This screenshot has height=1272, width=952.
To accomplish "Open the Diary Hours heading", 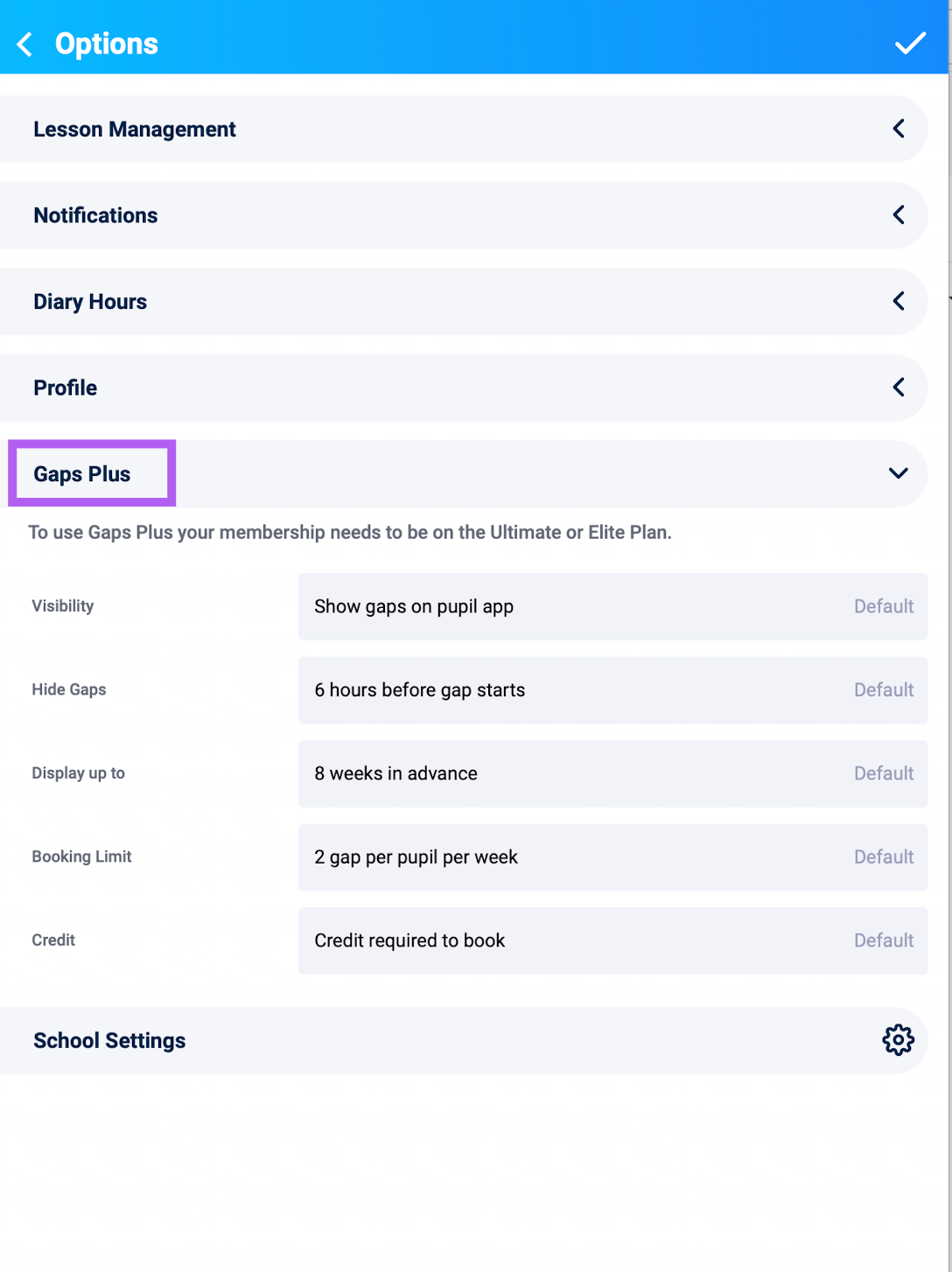I will (x=90, y=302).
